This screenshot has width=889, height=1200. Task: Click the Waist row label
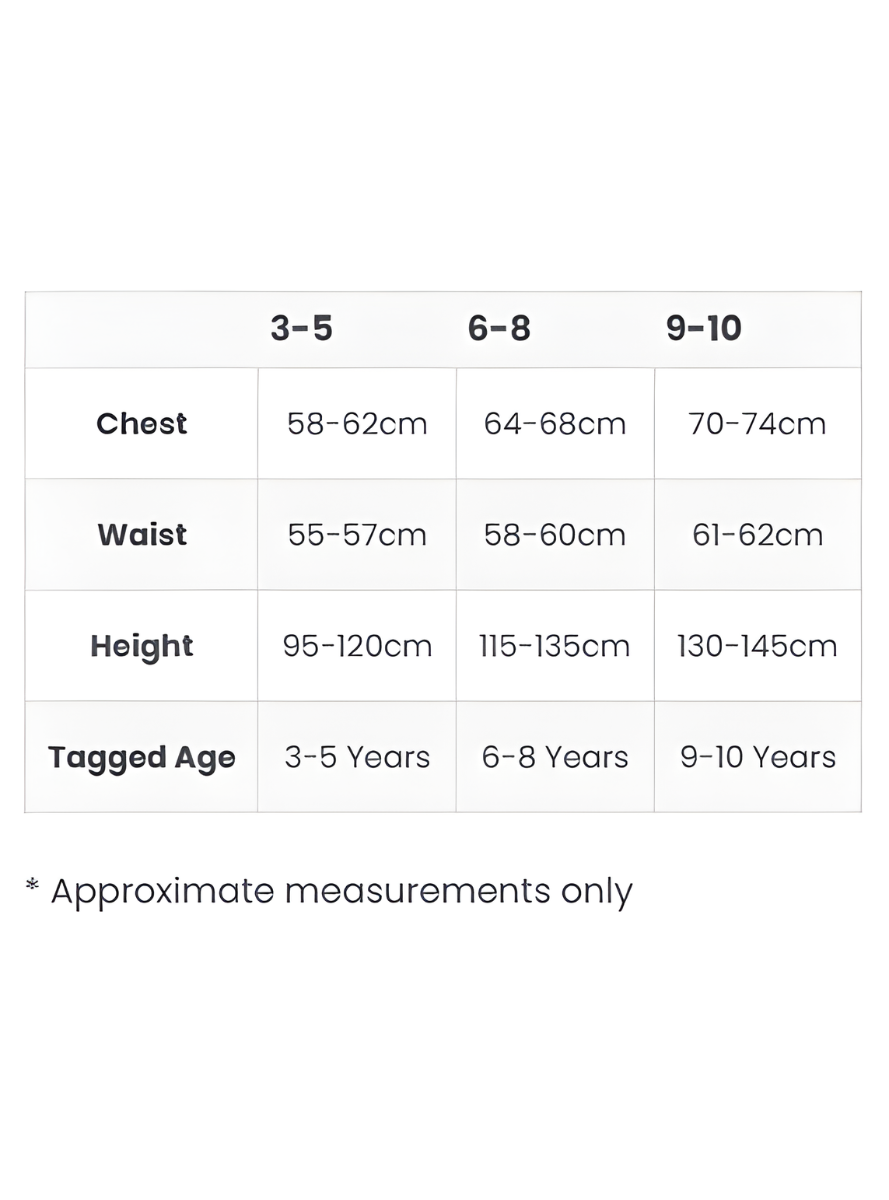[x=142, y=535]
